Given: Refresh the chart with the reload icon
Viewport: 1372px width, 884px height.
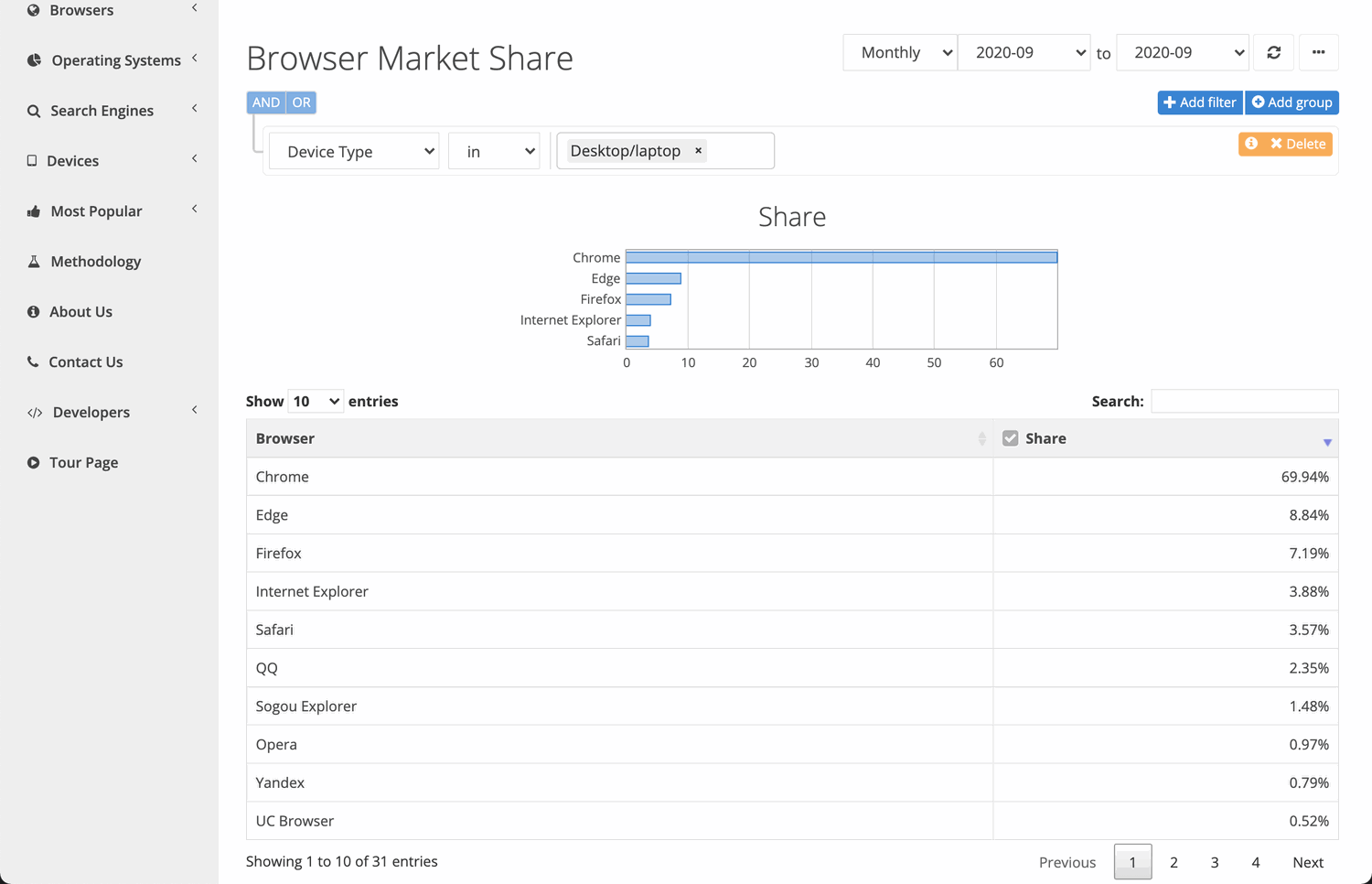Looking at the screenshot, I should 1273,52.
